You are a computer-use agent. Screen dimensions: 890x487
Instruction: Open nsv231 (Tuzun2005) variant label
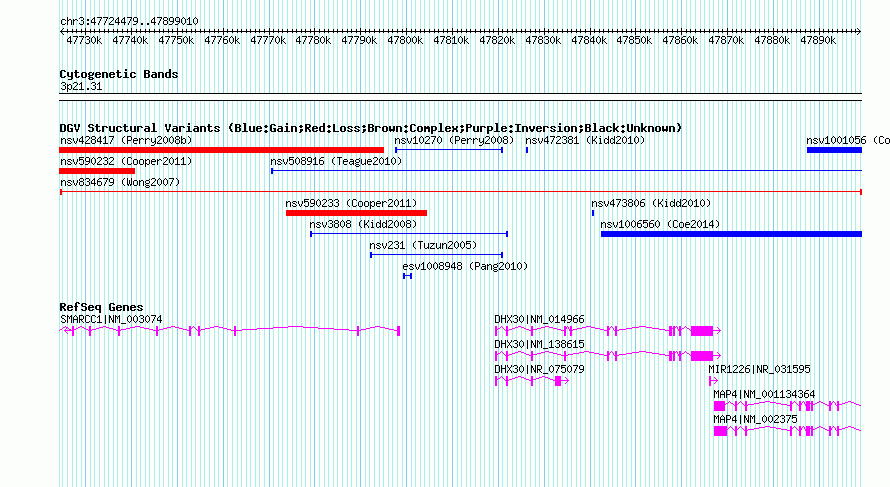click(x=423, y=245)
